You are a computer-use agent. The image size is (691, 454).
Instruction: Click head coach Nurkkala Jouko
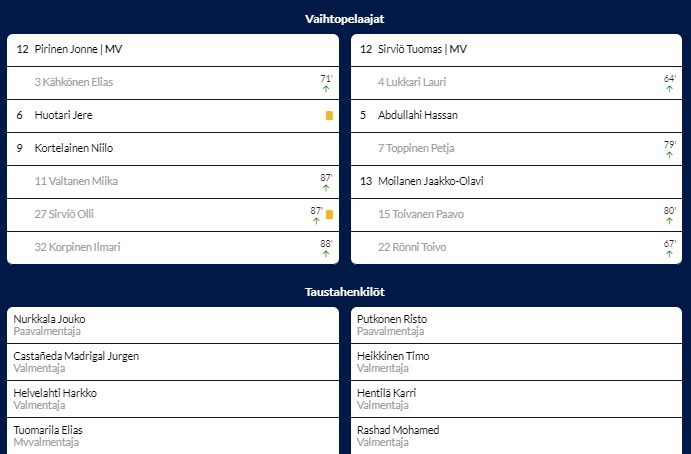click(x=172, y=324)
